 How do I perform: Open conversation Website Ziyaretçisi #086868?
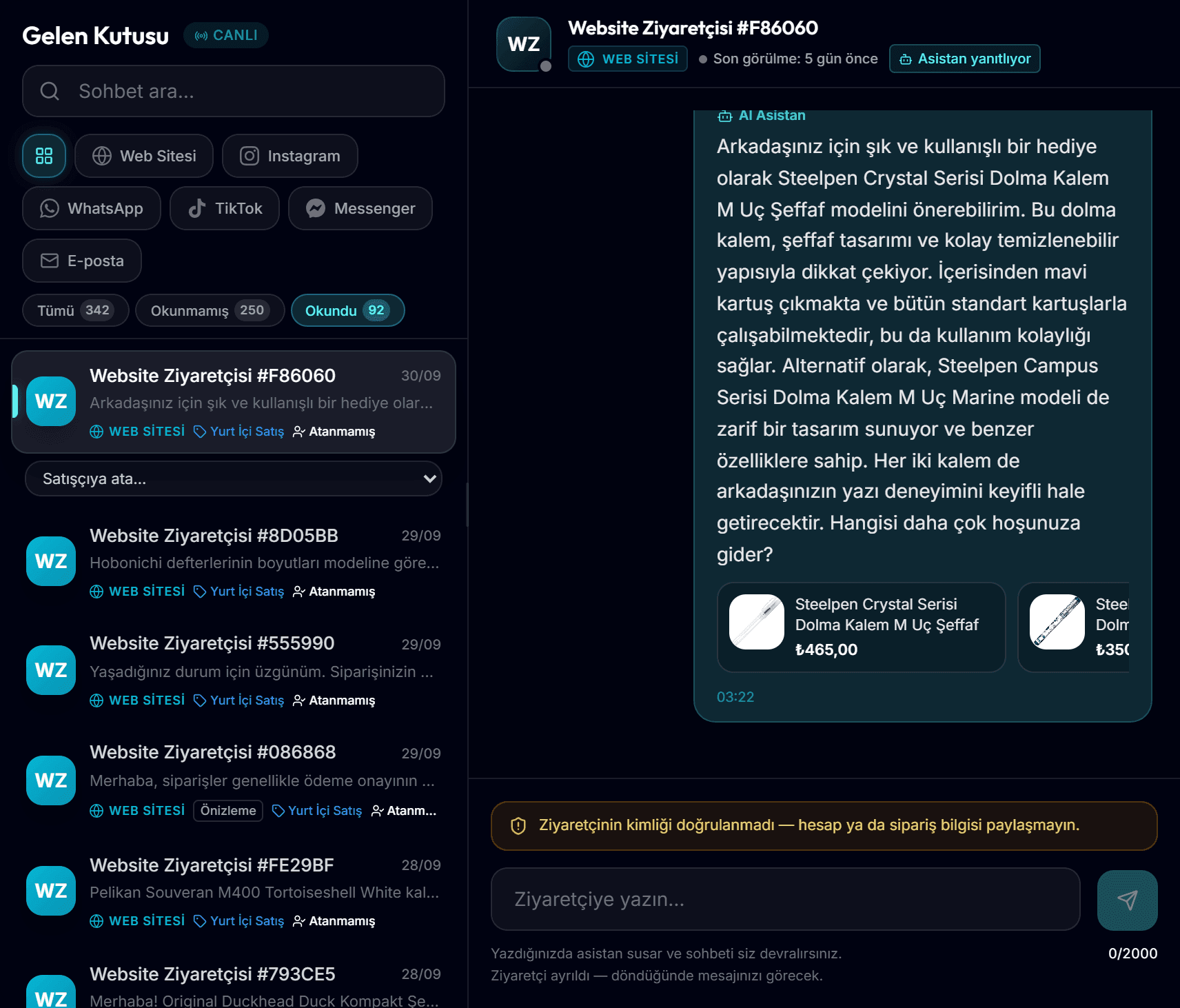coord(234,781)
